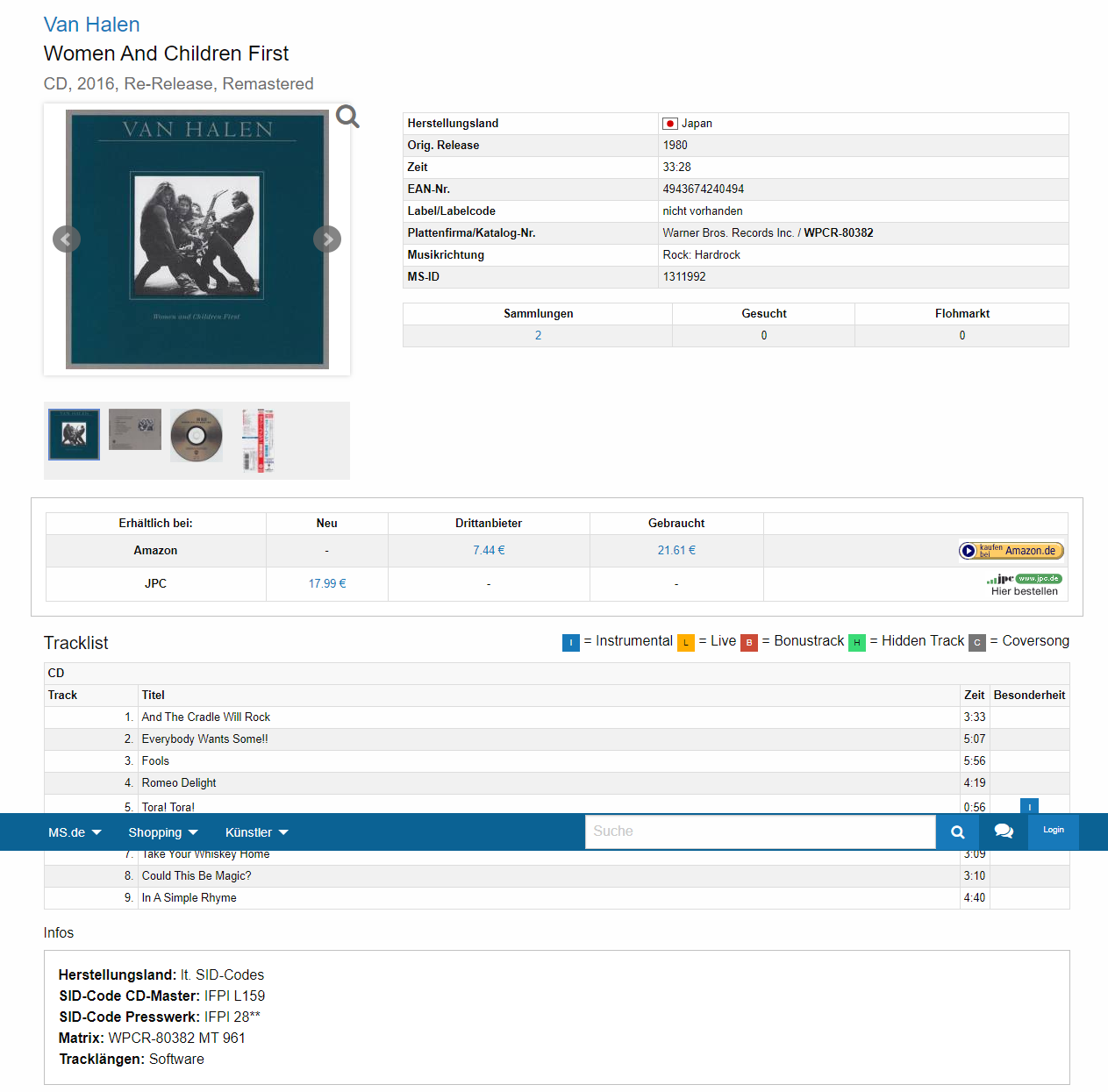Screen dimensions: 1108x1092
Task: Expand the Shopping dropdown menu
Action: [163, 832]
